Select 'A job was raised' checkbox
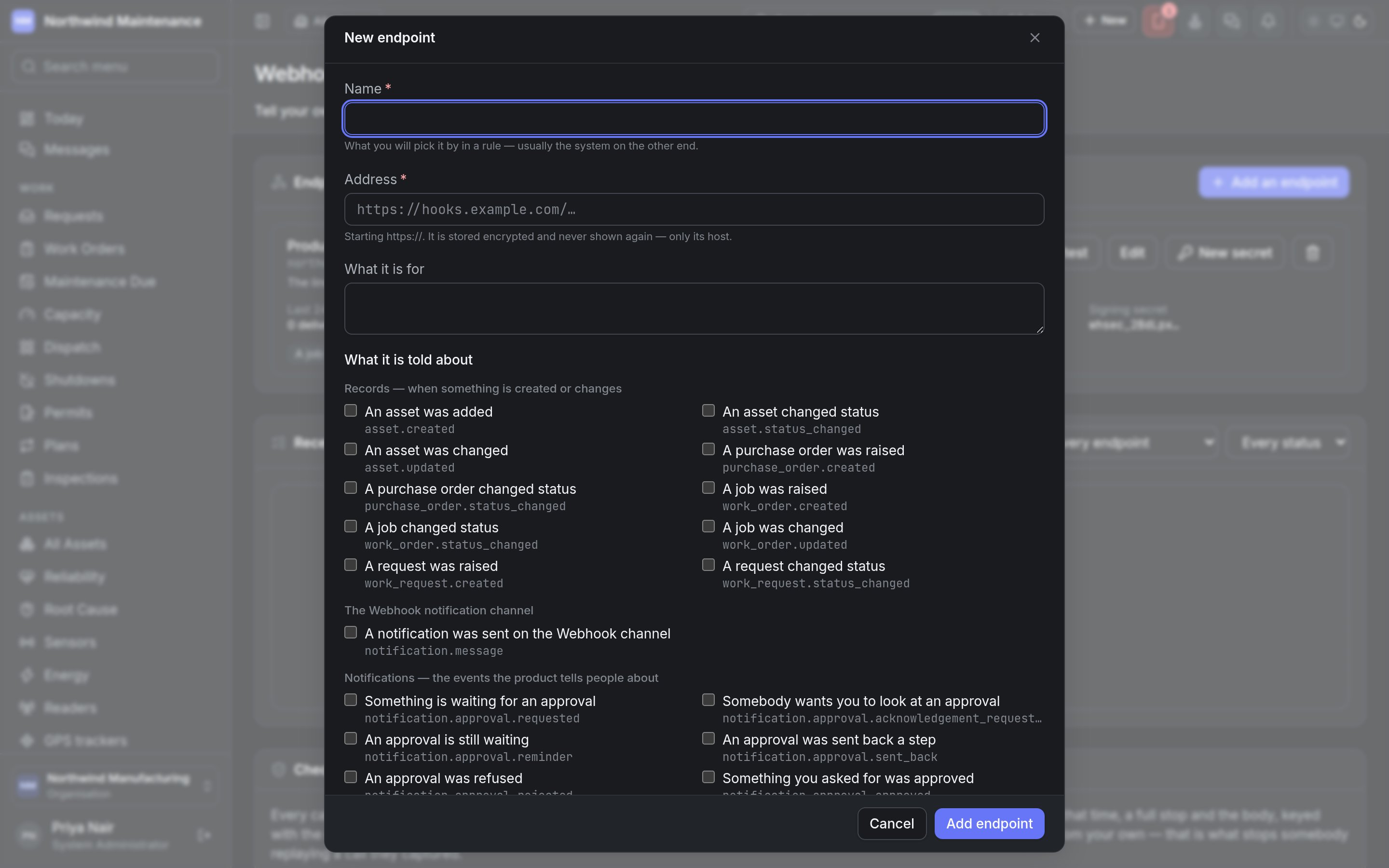1389x868 pixels. coord(708,488)
